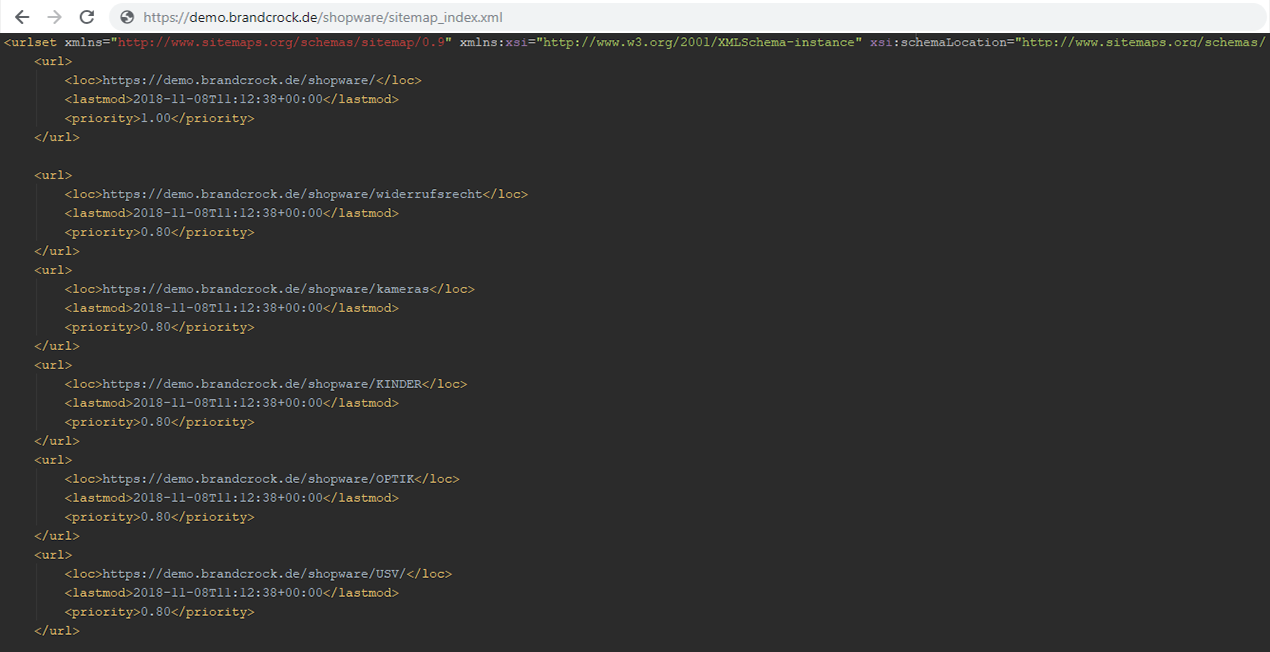1270x652 pixels.
Task: Click priority 0.80 under USV/ URL
Action: (x=157, y=612)
